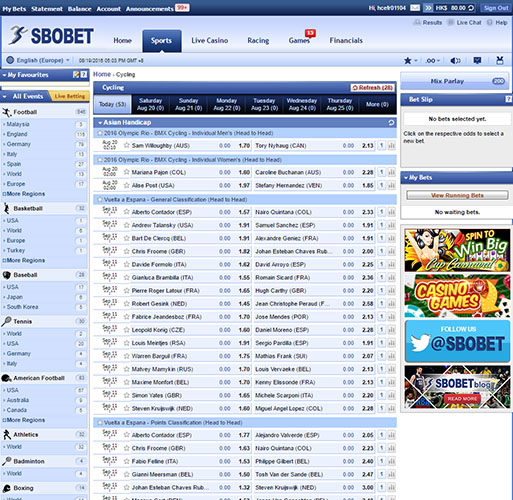
Task: Edit My Favourites with the pencil icon
Action: [76, 74]
